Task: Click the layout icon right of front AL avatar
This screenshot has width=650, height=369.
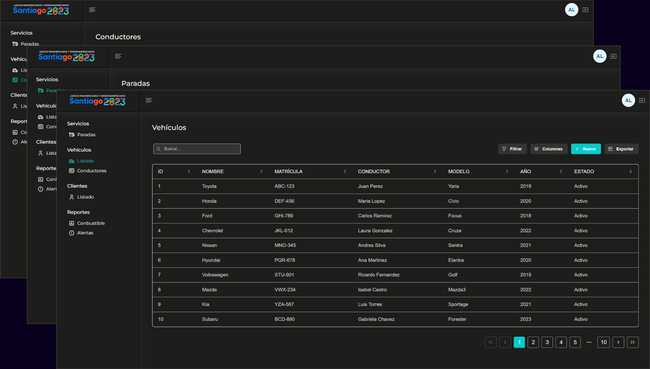Action: (642, 100)
